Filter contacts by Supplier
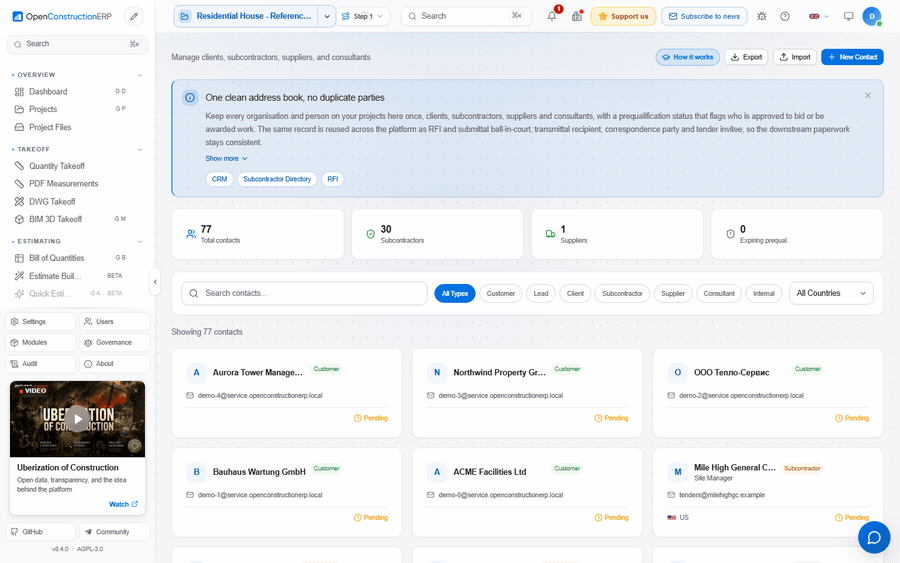The image size is (900, 563). coord(673,293)
